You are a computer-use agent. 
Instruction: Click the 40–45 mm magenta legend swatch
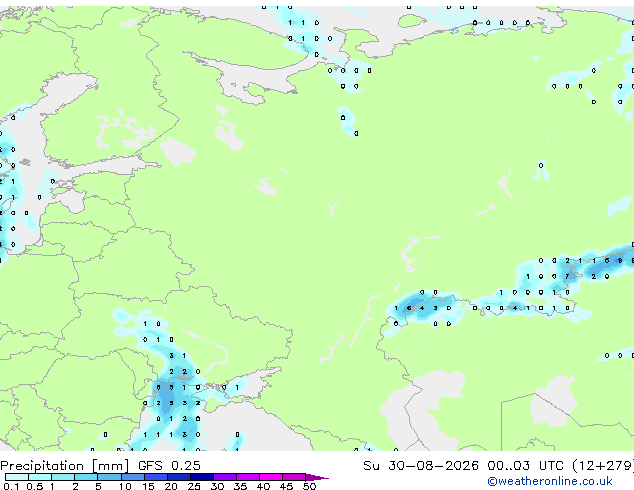coord(271,477)
